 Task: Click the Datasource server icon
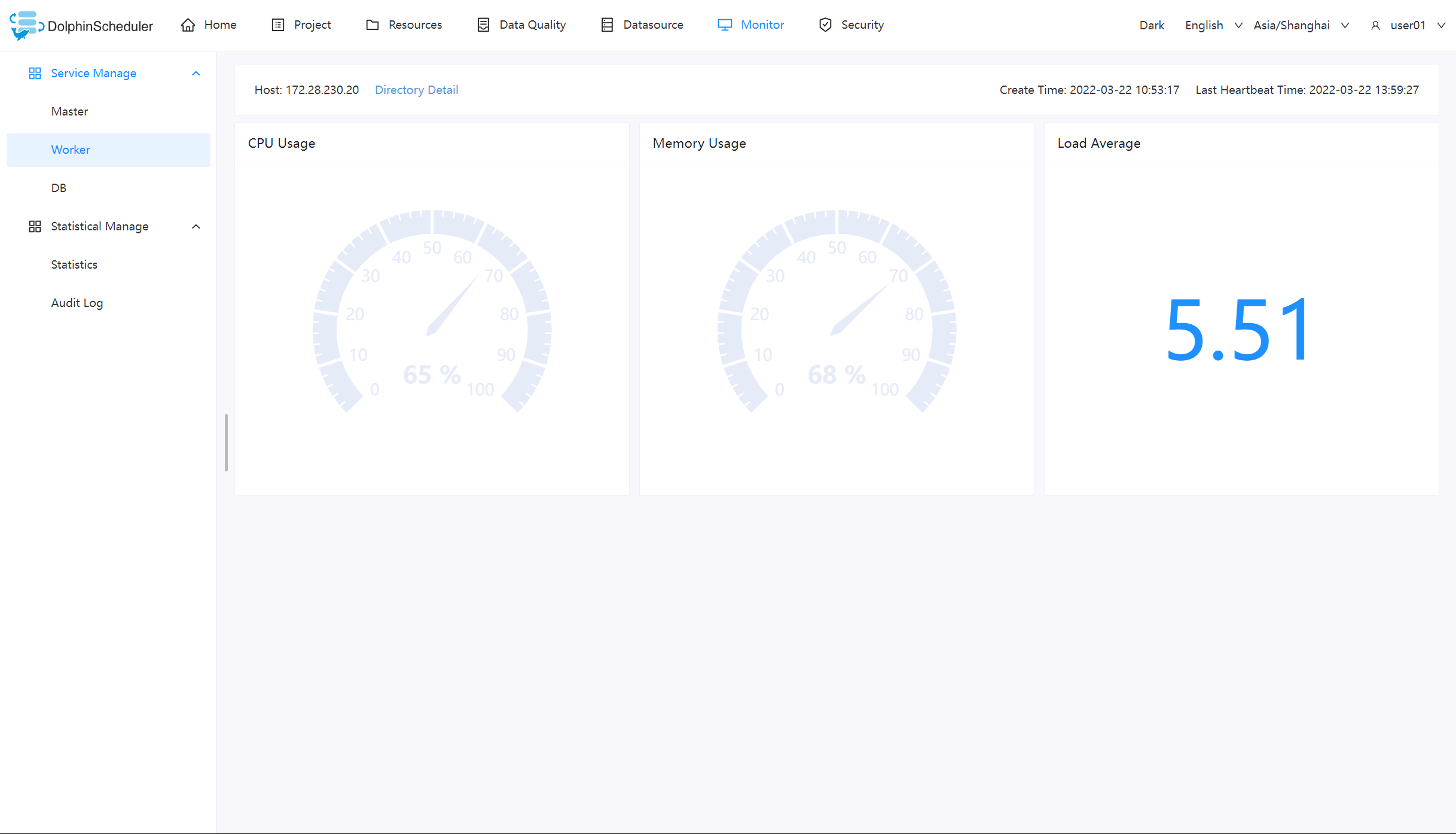click(607, 25)
